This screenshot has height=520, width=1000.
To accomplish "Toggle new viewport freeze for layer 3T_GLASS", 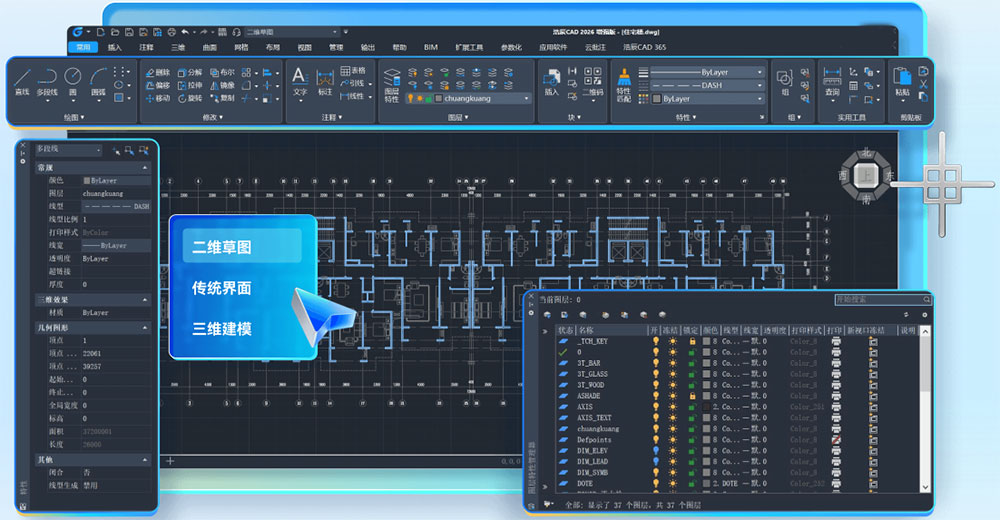I will (x=873, y=374).
